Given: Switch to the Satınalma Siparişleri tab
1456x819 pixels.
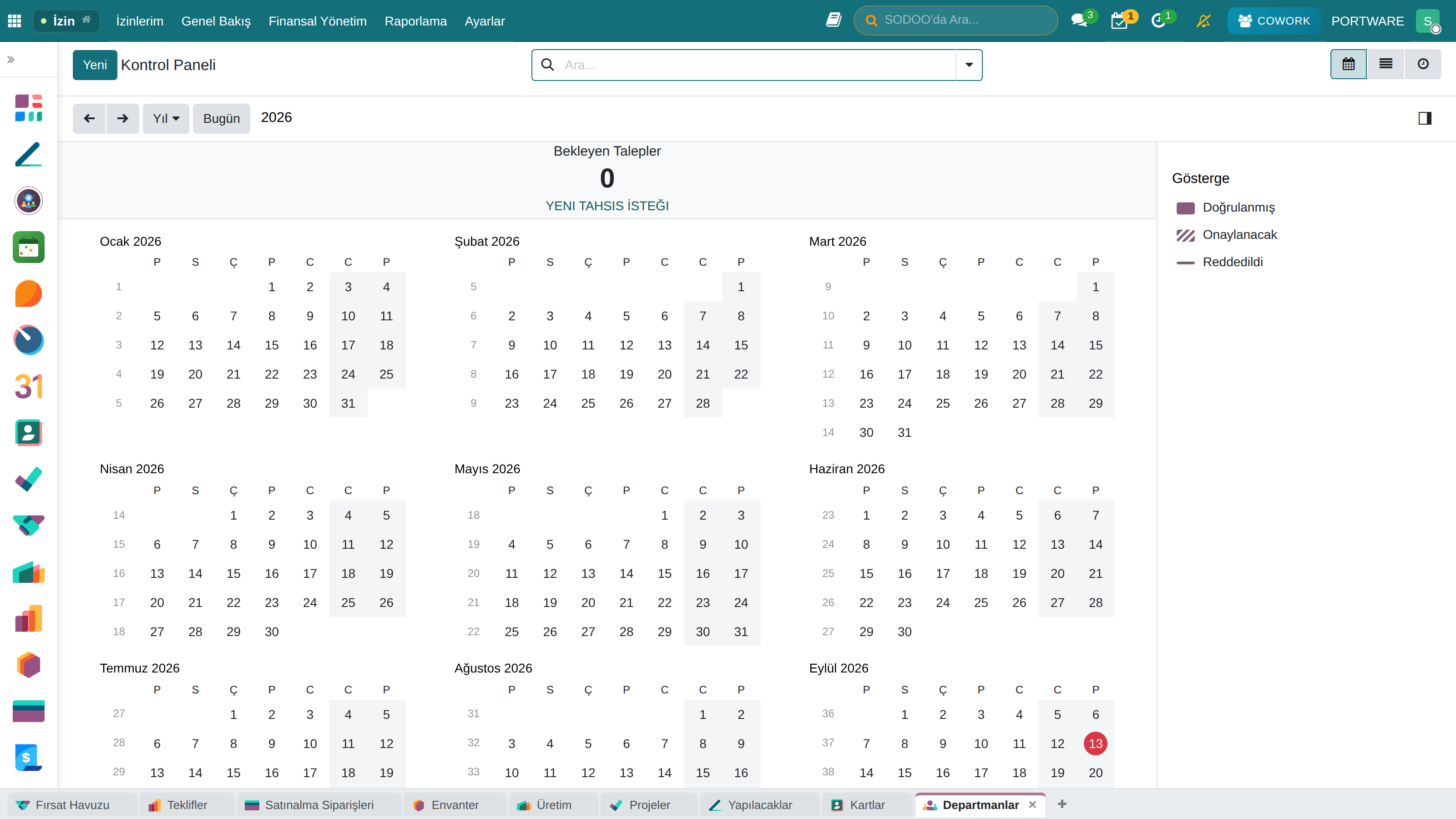Looking at the screenshot, I should pyautogui.click(x=319, y=805).
